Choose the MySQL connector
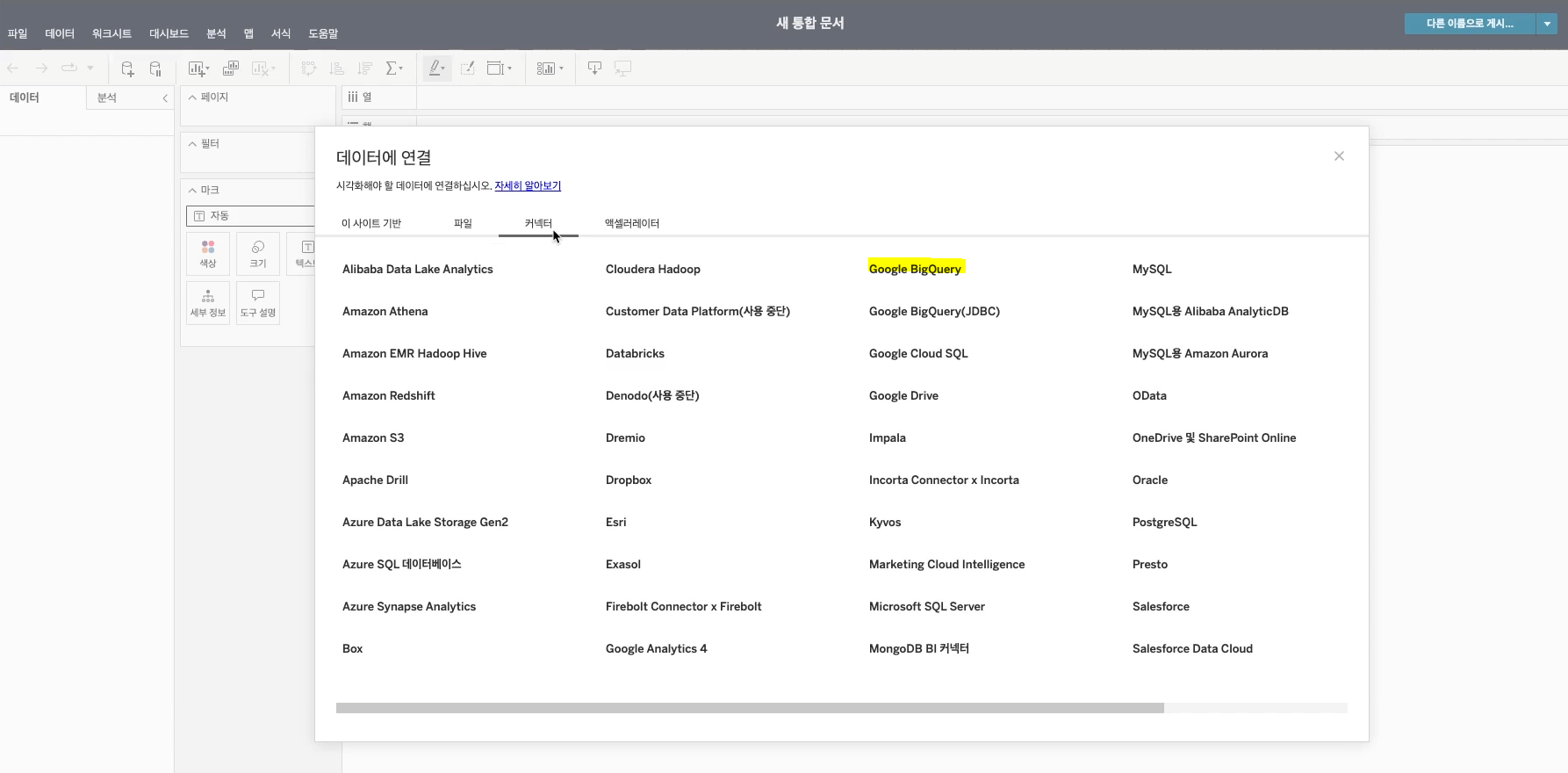Screen dimensions: 1568x773 1152,270
